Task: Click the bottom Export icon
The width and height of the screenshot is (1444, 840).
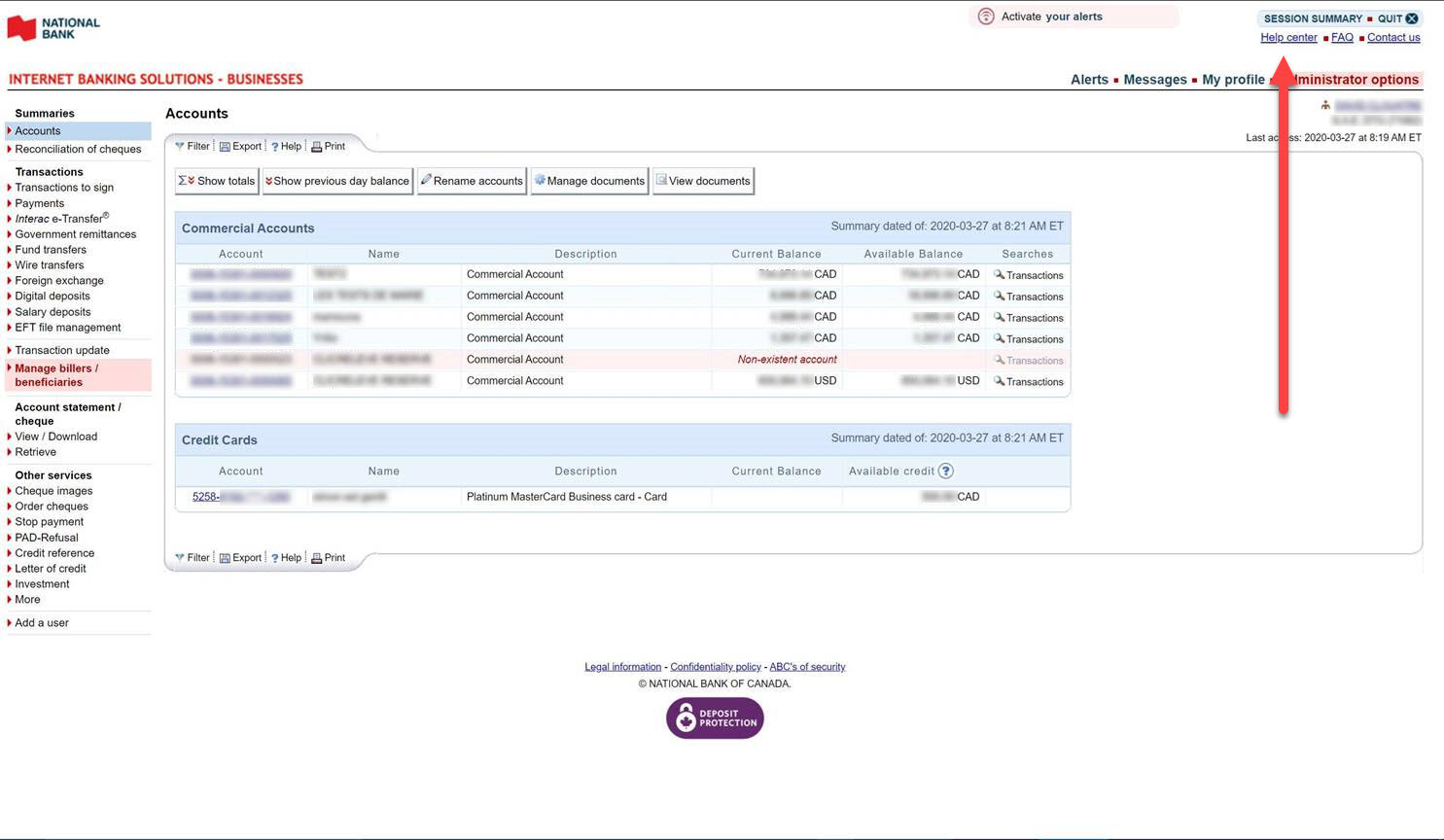Action: pyautogui.click(x=225, y=558)
